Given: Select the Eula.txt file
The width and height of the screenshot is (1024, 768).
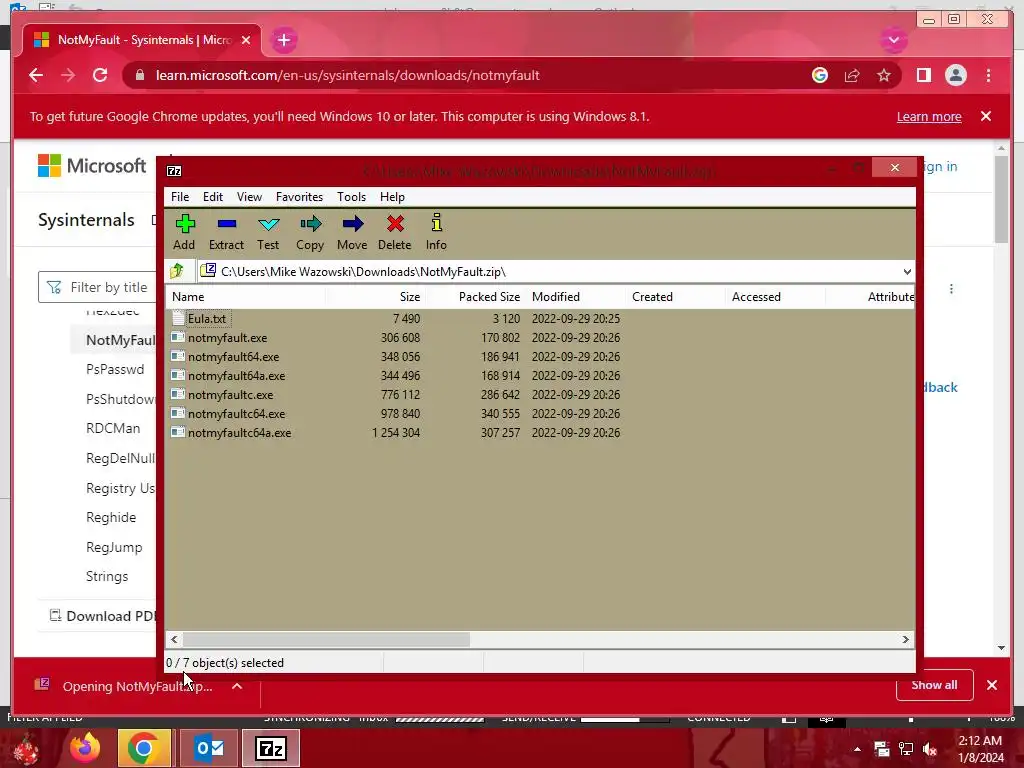Looking at the screenshot, I should click(206, 319).
